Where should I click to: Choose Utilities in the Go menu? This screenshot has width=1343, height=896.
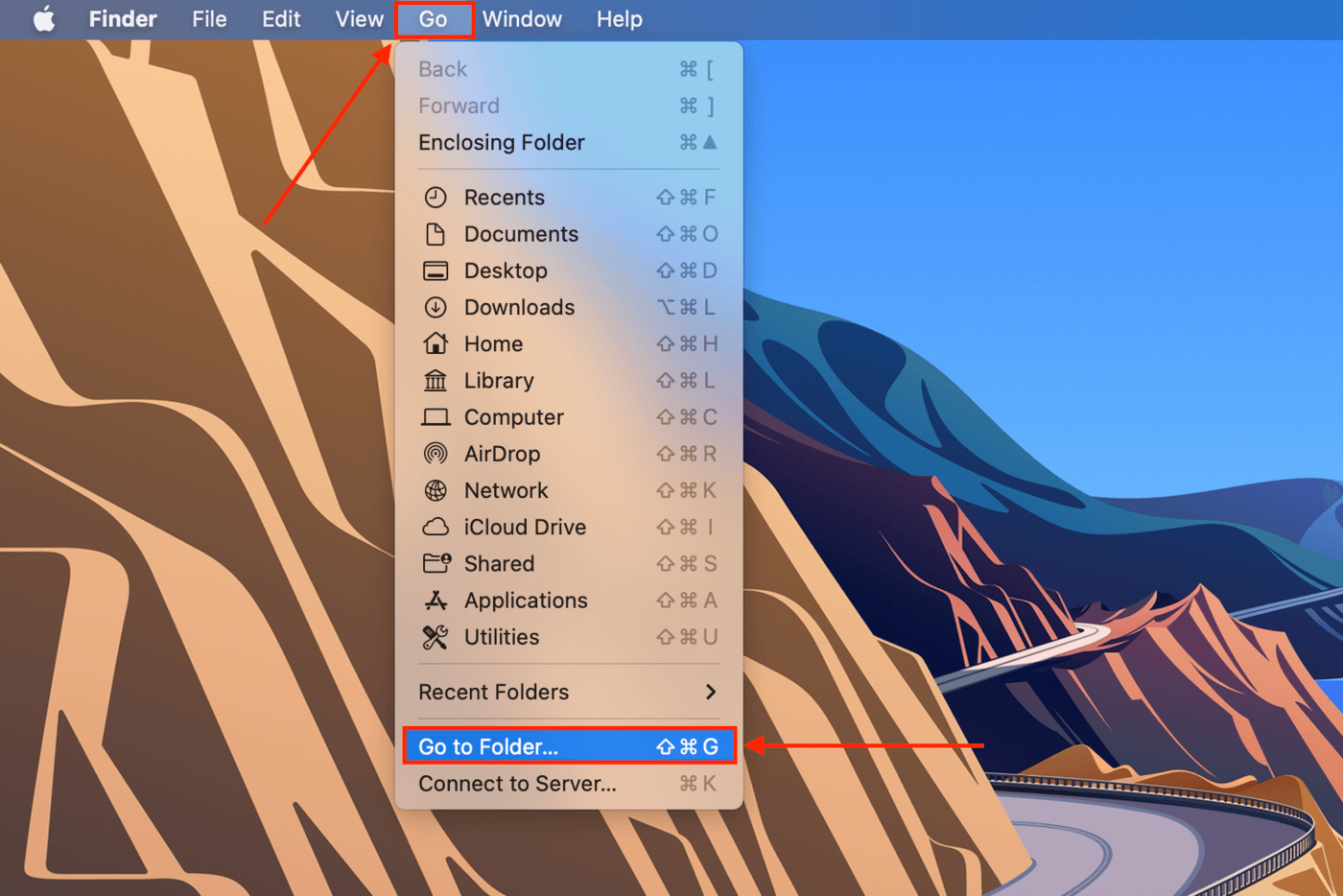pyautogui.click(x=569, y=637)
